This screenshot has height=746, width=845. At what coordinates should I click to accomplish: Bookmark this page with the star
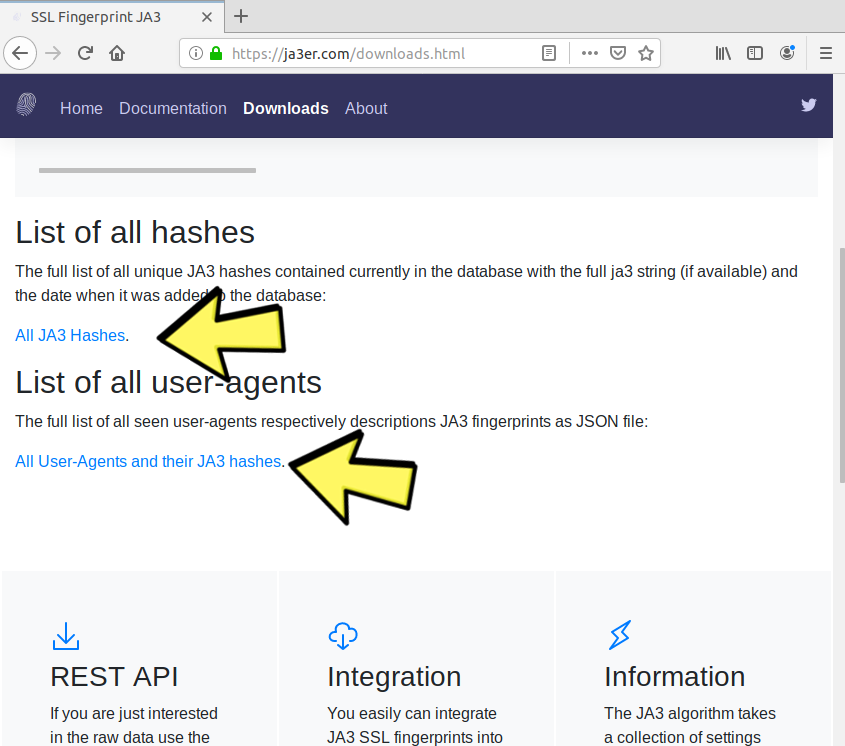pyautogui.click(x=646, y=53)
